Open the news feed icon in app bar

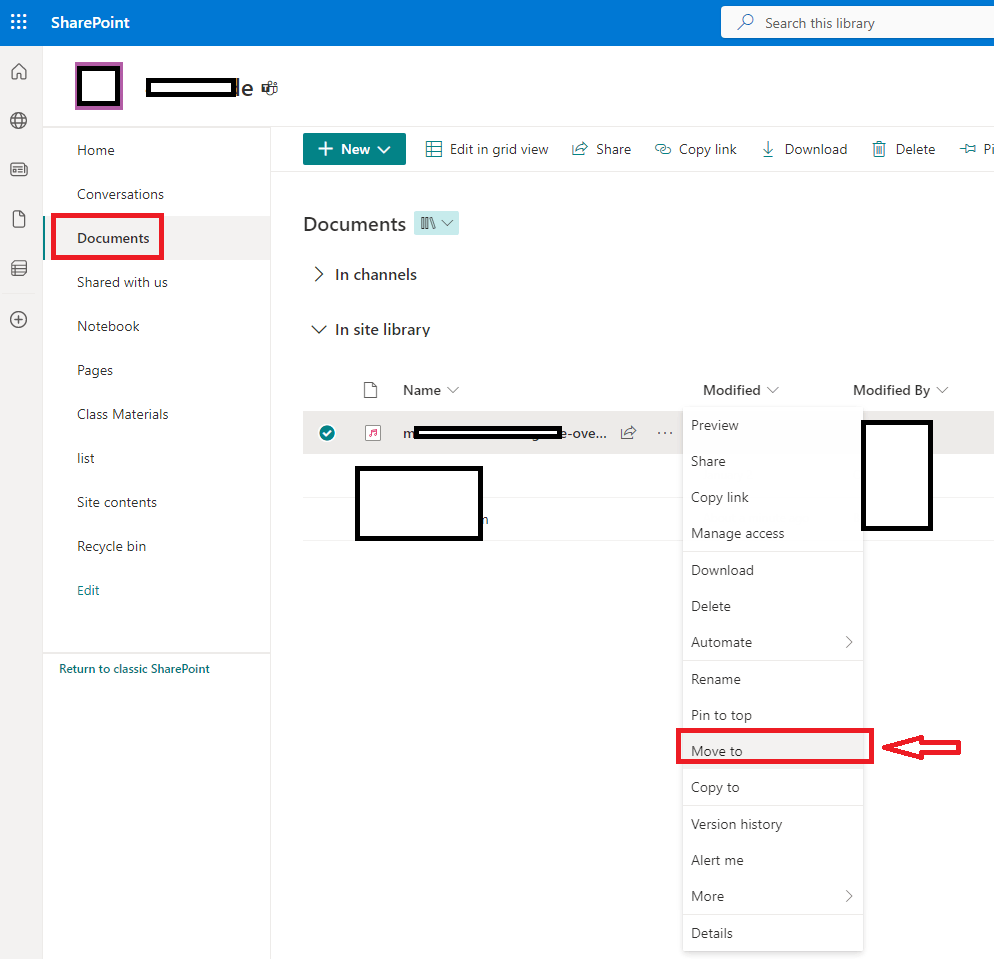point(19,170)
